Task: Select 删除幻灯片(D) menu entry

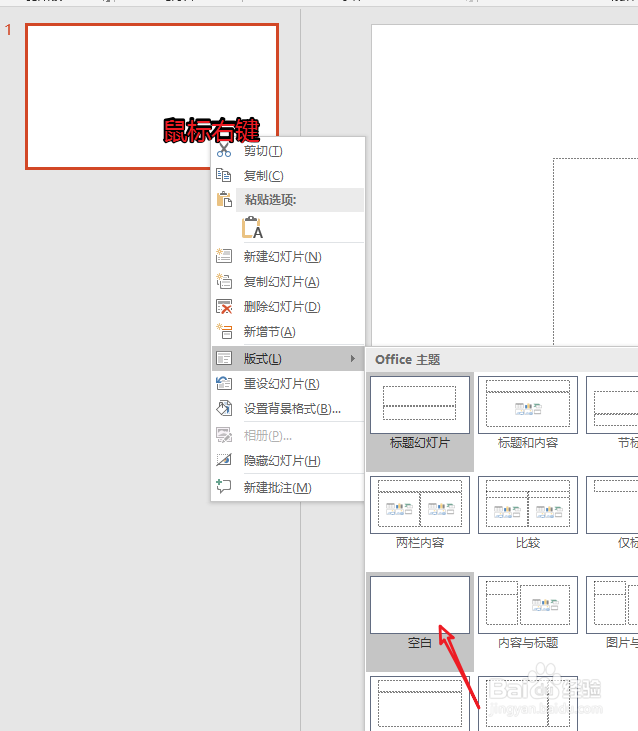Action: tap(288, 307)
